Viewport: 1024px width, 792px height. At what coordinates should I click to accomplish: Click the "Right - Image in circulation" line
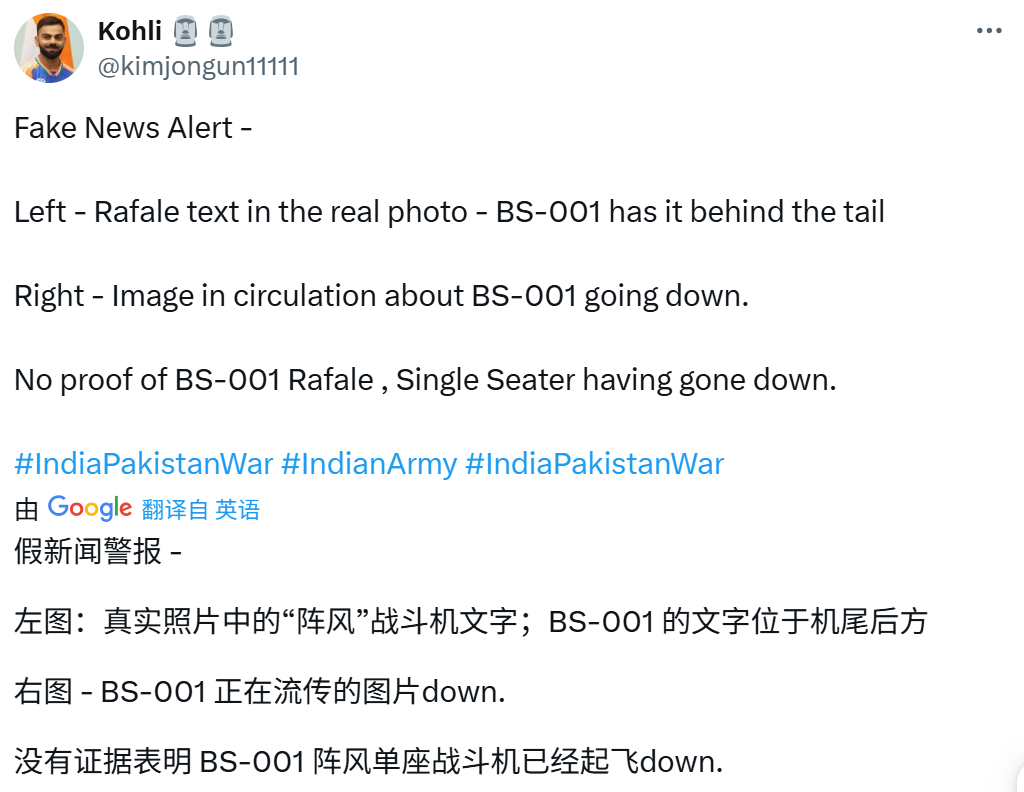pyautogui.click(x=381, y=296)
